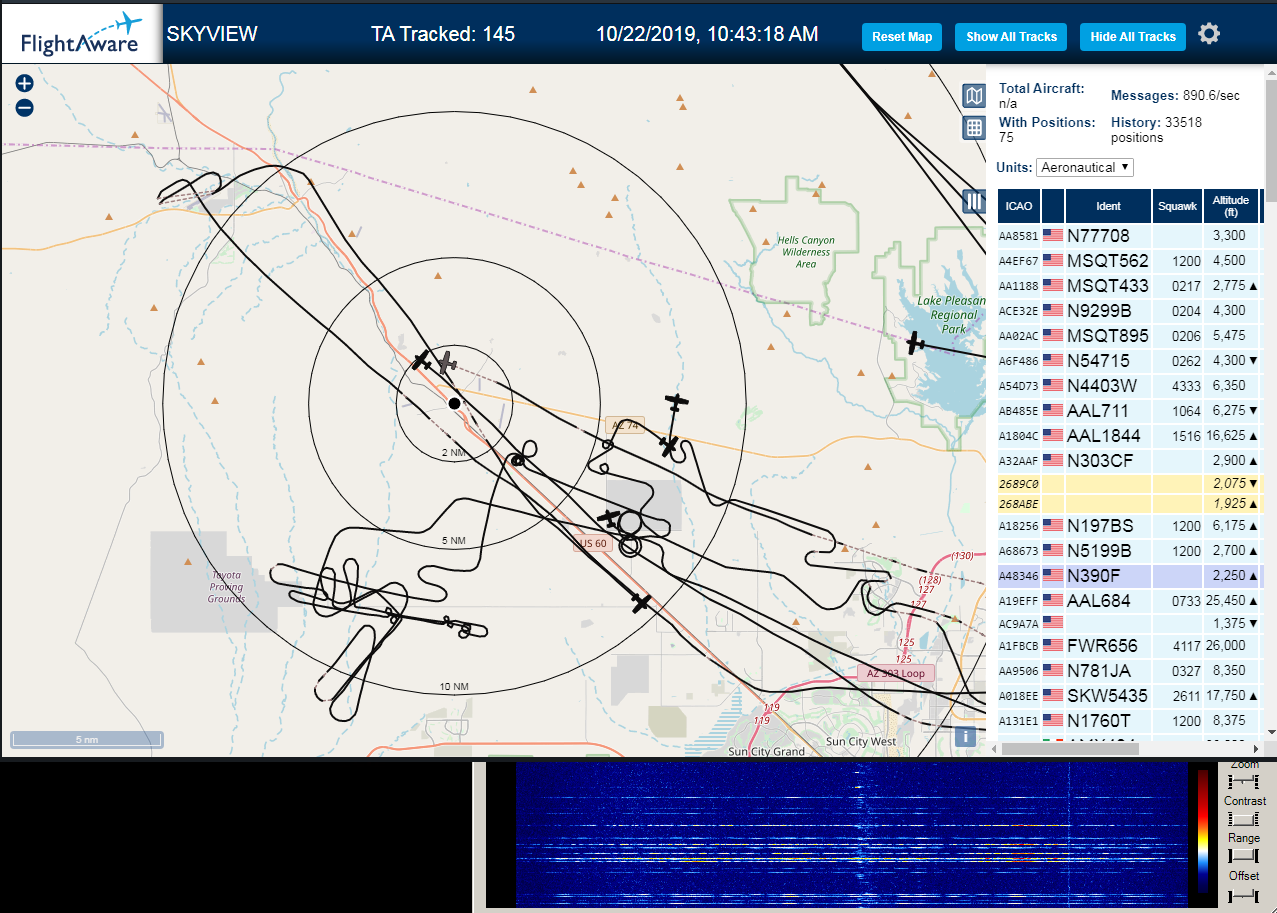Click the spectrum color scale bar
1277x913 pixels.
pyautogui.click(x=1203, y=831)
